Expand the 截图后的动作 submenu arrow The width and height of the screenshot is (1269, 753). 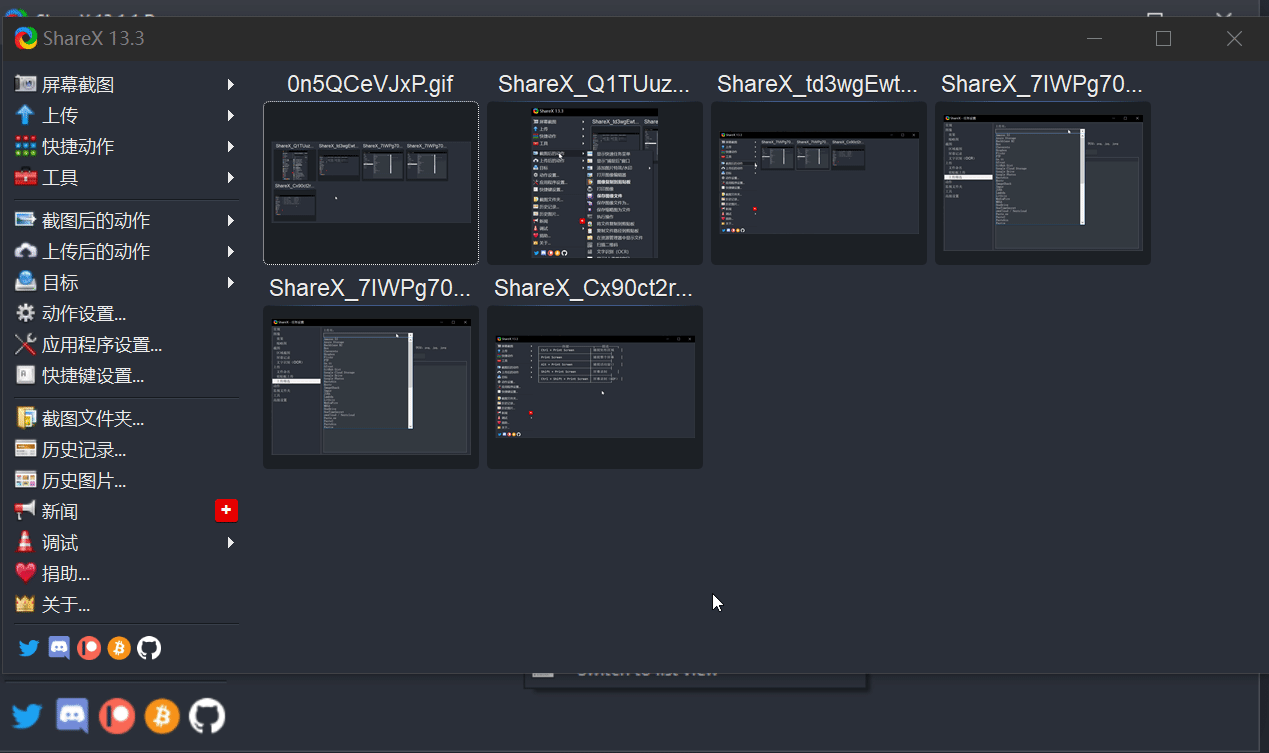pyautogui.click(x=231, y=221)
